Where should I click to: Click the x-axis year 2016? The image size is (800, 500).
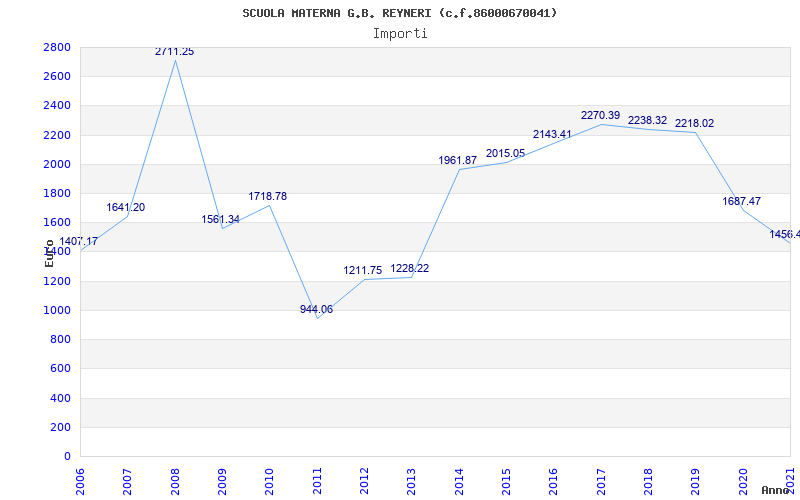point(554,482)
